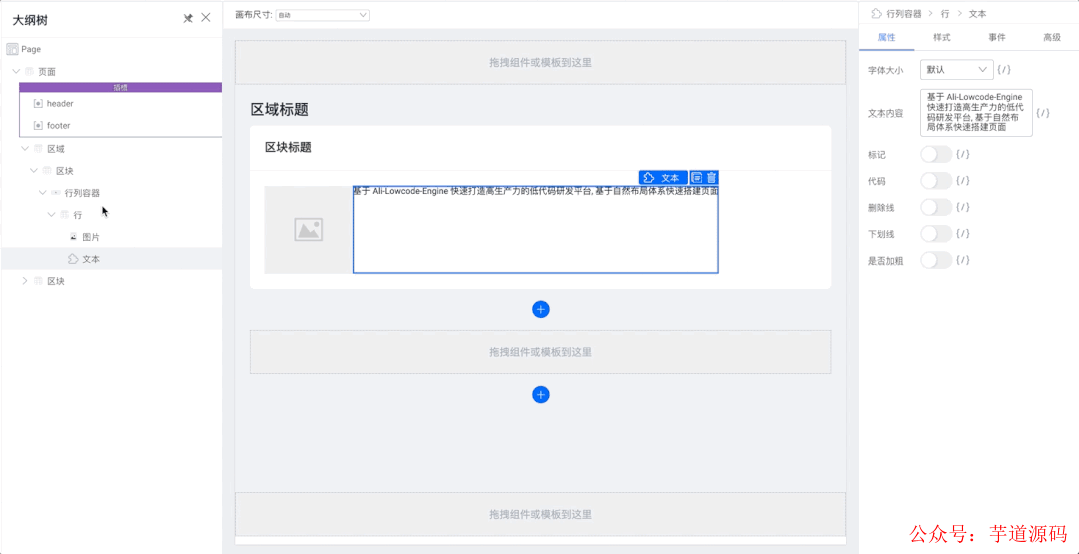Viewport: 1079px width, 554px height.
Task: Turn on the 是否加粗 bold switch
Action: [x=936, y=260]
